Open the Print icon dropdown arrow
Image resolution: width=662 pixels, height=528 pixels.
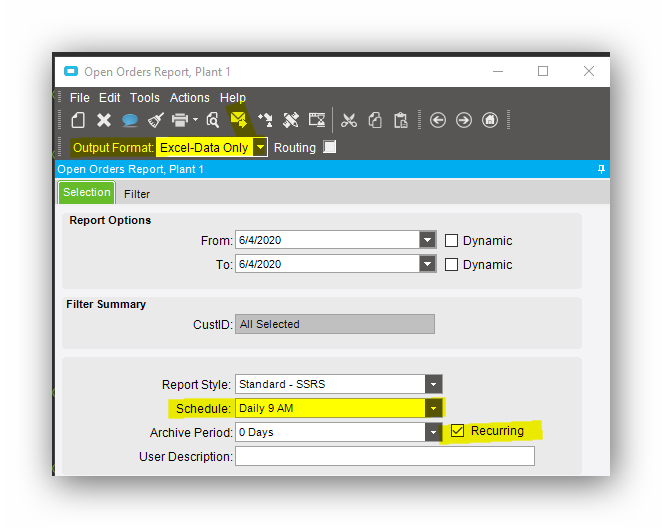195,120
